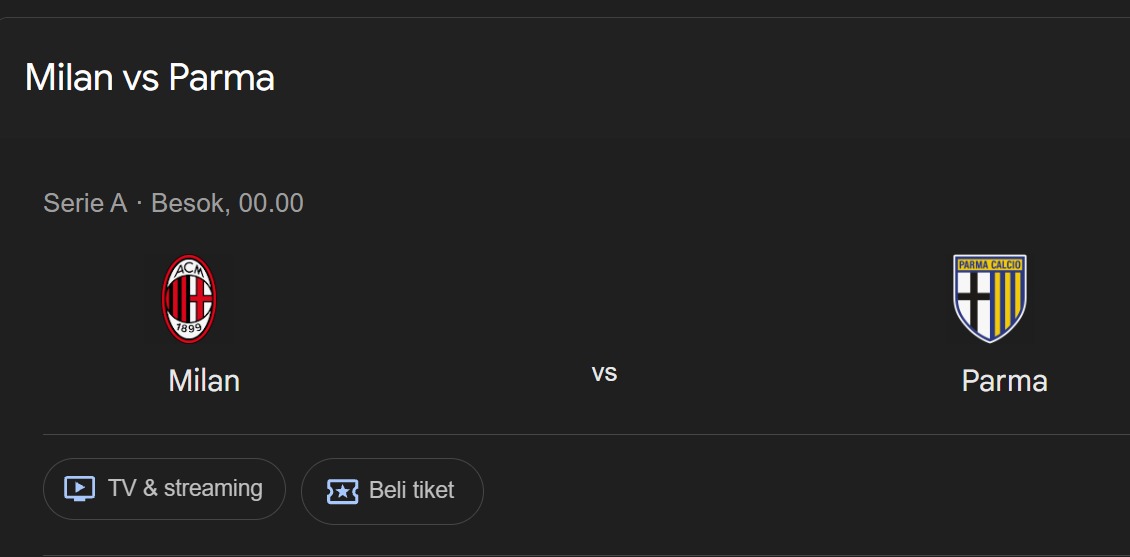Click the small vs text between teams
The width and height of the screenshot is (1130, 557).
coord(604,373)
